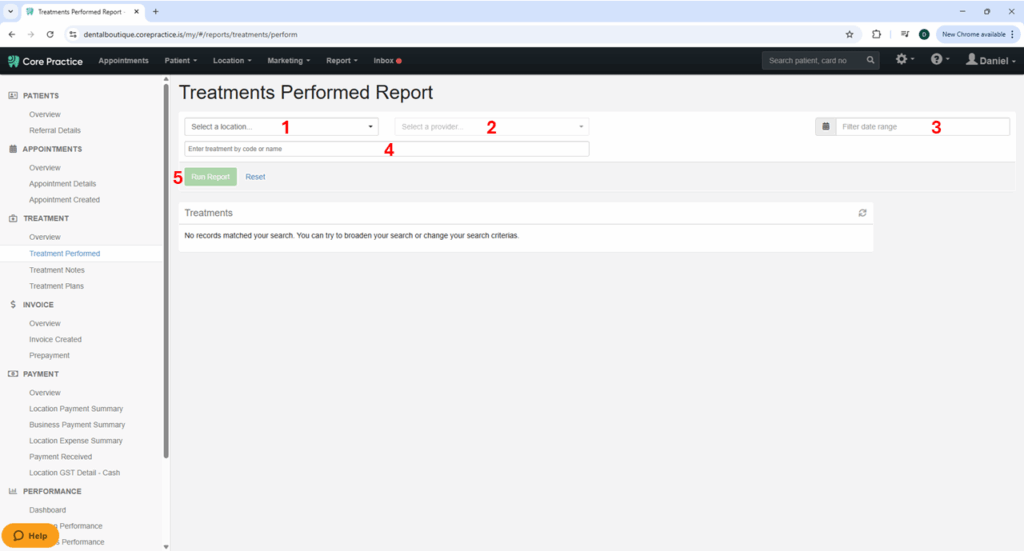Open Treatment Plans in sidebar
The height and width of the screenshot is (551, 1024).
(x=56, y=286)
